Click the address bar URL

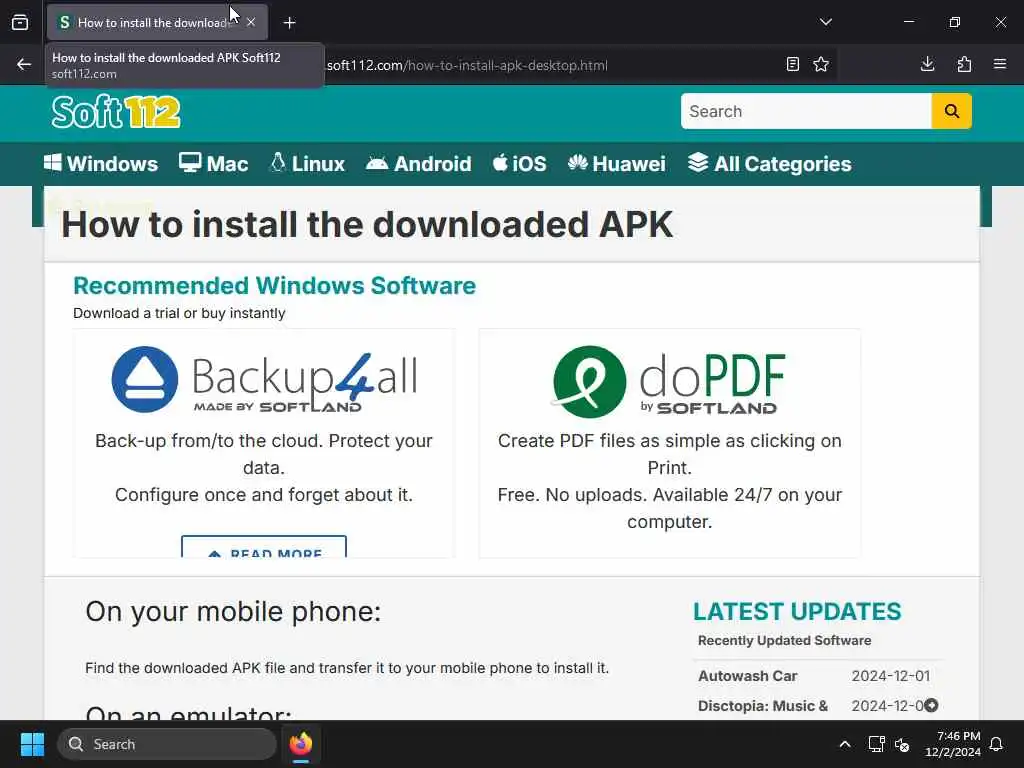(x=467, y=65)
